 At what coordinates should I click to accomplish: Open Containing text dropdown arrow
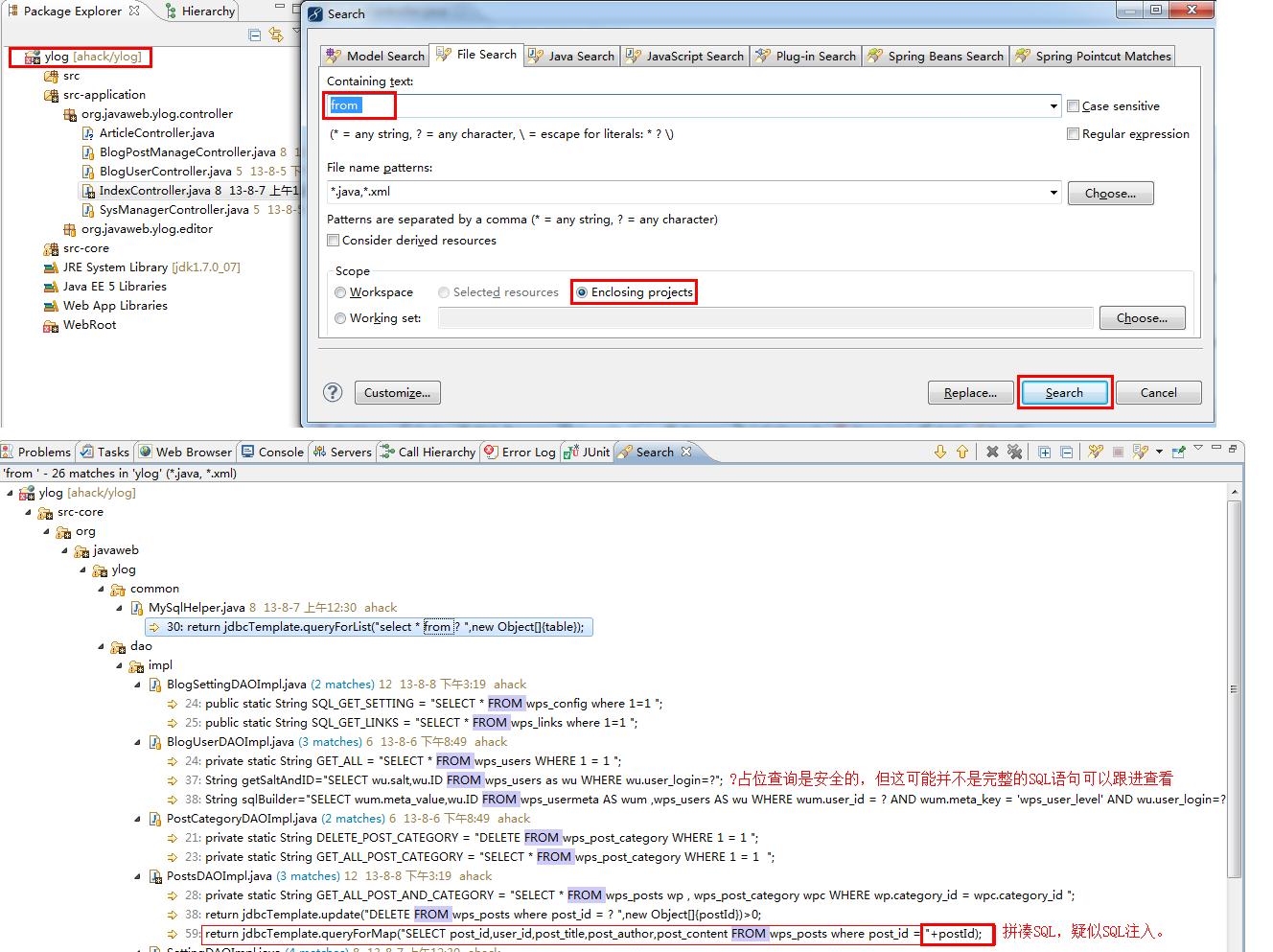coord(1053,106)
